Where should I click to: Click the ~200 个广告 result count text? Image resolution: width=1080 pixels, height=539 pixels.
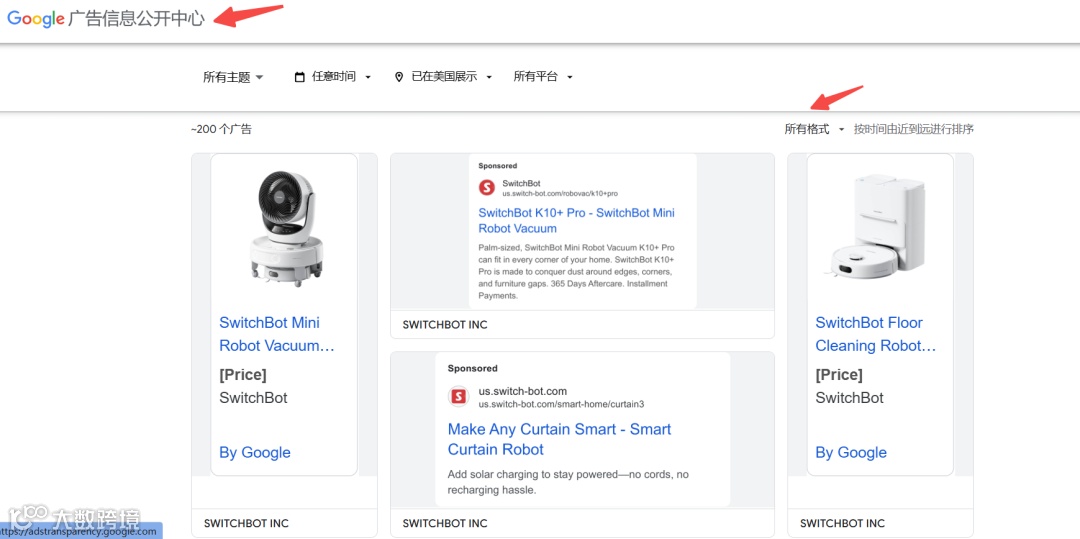pos(221,129)
